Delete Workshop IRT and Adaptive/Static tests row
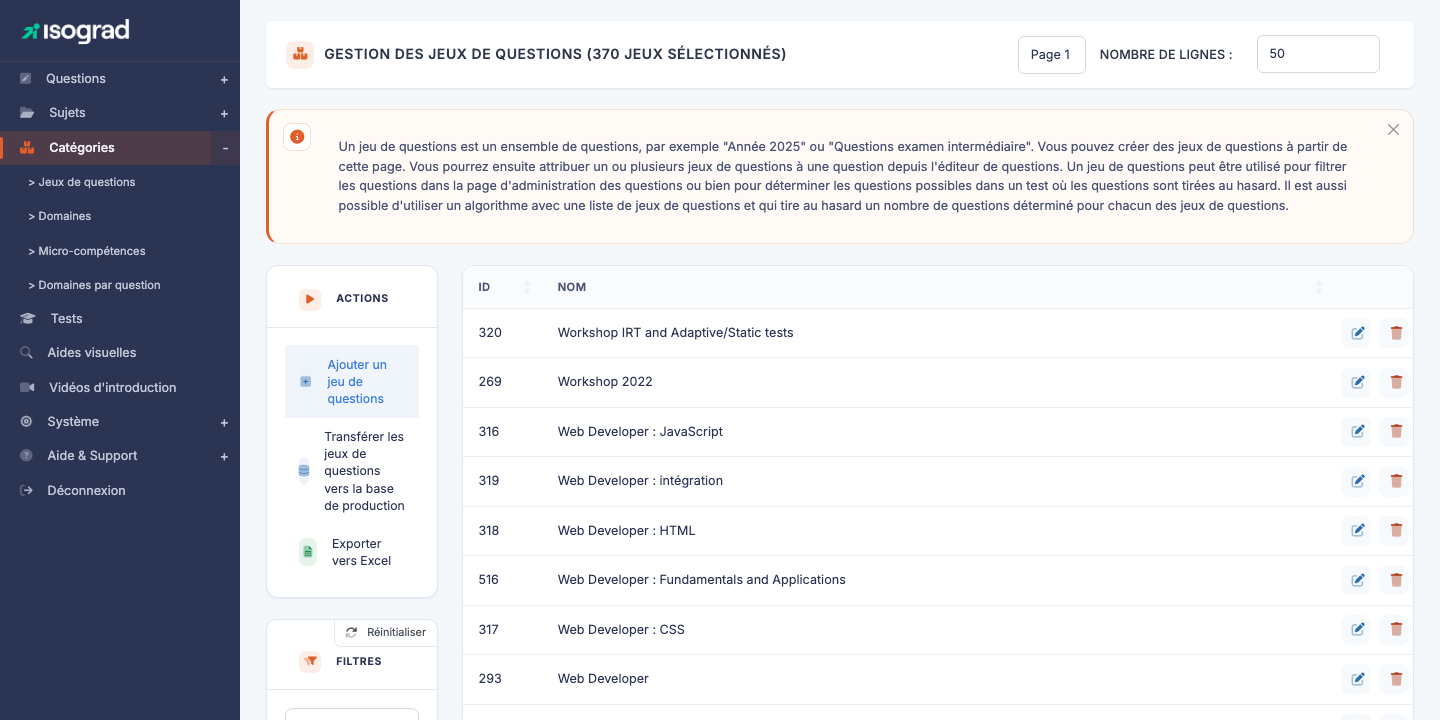 coord(1395,333)
